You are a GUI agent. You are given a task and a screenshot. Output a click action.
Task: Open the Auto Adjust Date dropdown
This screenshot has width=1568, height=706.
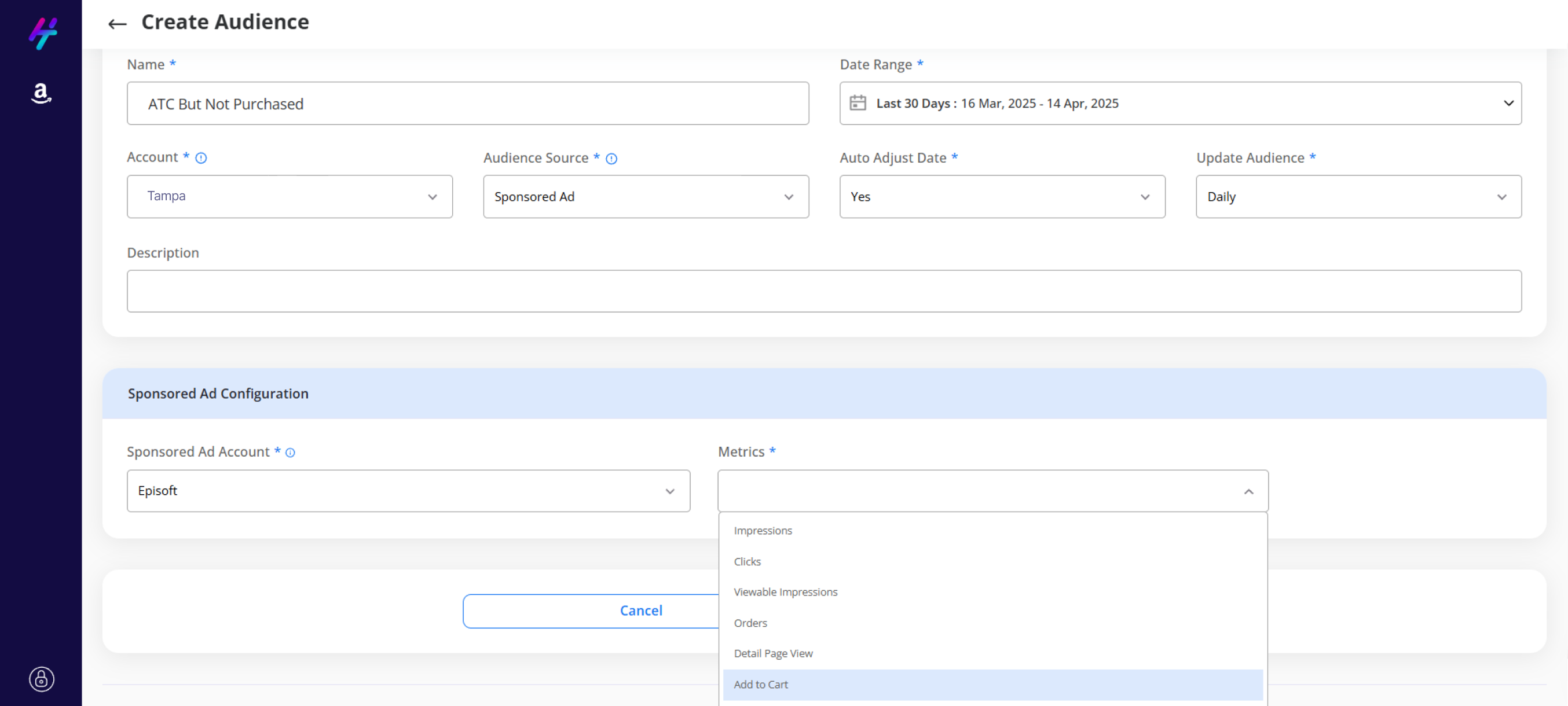pos(1001,196)
